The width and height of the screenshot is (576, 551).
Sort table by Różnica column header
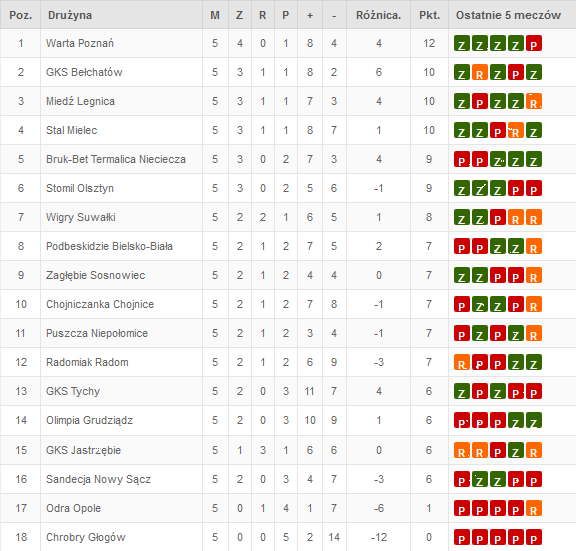[x=378, y=15]
